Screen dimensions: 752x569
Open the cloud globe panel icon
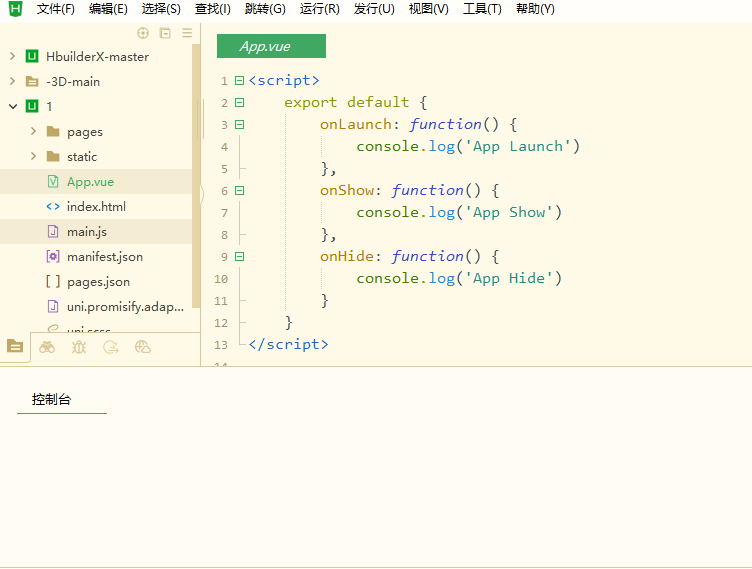[143, 347]
